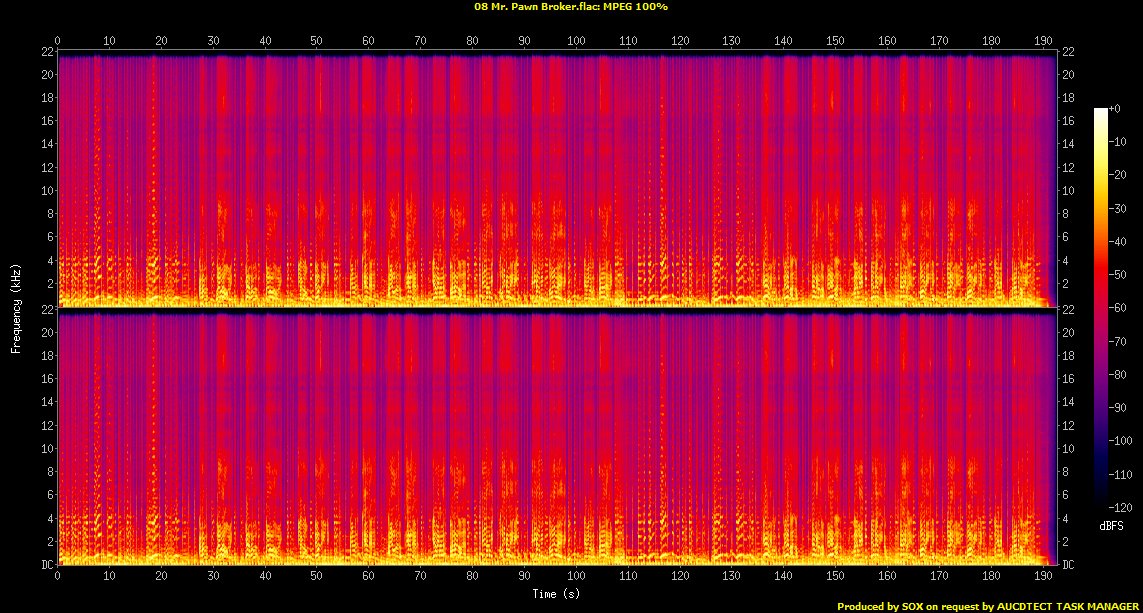Click the 150 second mark on the bottom time axis
The height and width of the screenshot is (613, 1143).
click(x=835, y=575)
